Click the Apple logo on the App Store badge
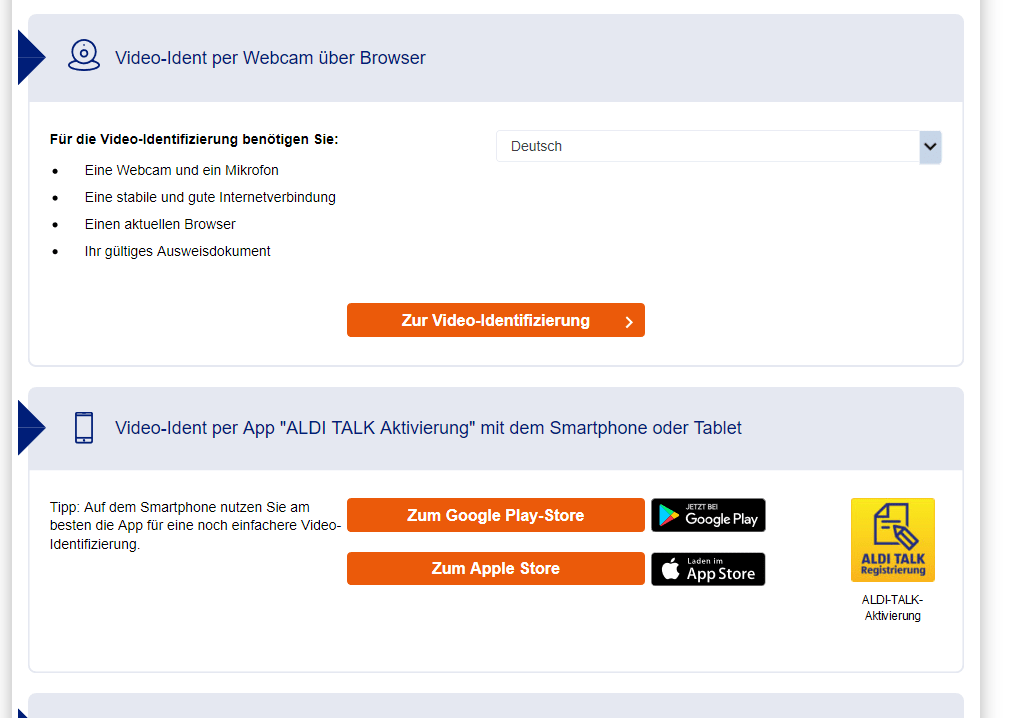 click(671, 569)
